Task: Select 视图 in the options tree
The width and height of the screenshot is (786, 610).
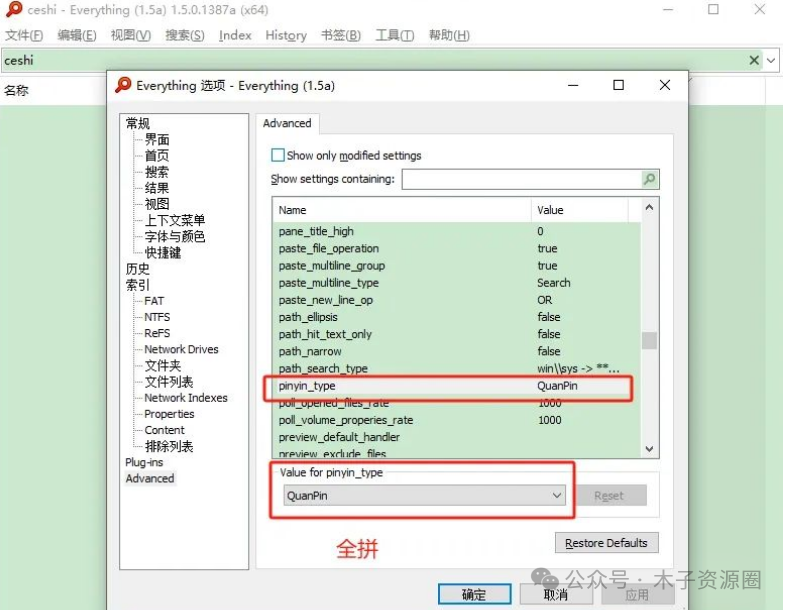Action: click(157, 204)
